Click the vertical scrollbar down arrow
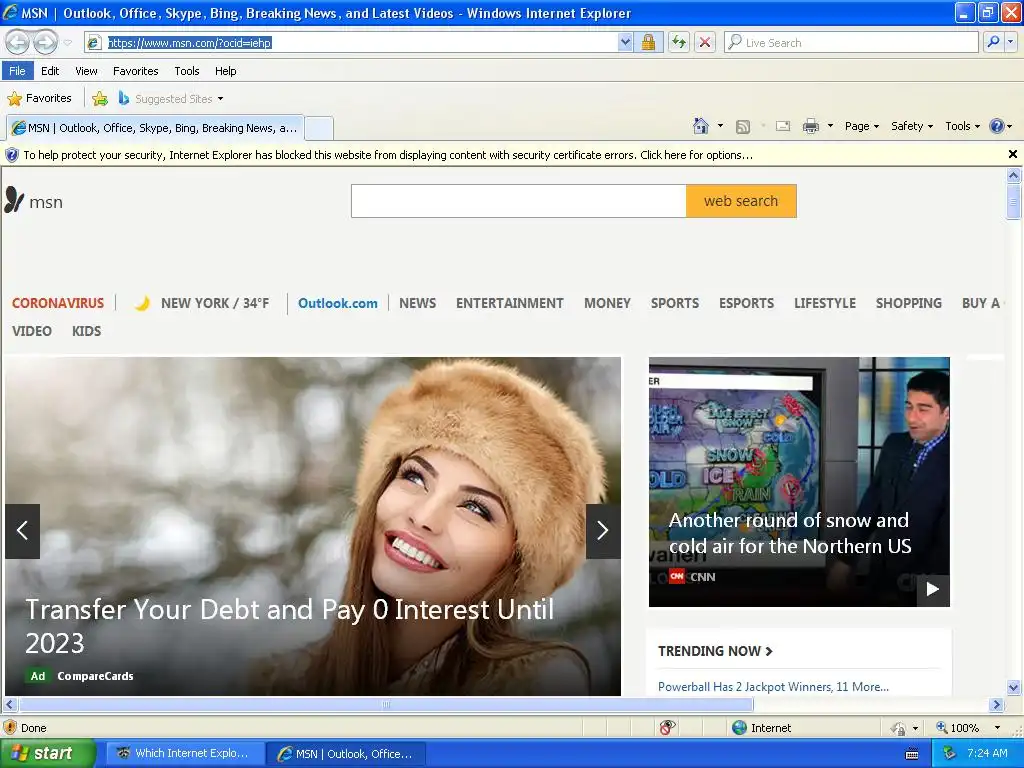This screenshot has height=768, width=1024. 1014,687
